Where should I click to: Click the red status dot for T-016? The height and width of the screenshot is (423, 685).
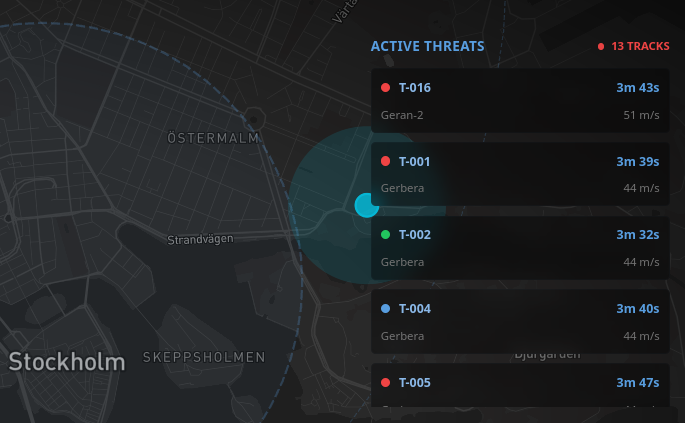[x=385, y=87]
